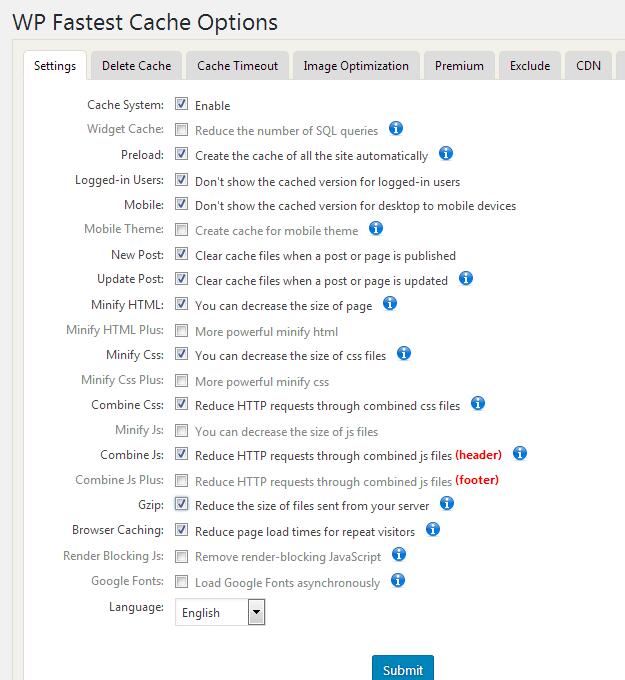Open Google Fonts info icon

pos(398,580)
